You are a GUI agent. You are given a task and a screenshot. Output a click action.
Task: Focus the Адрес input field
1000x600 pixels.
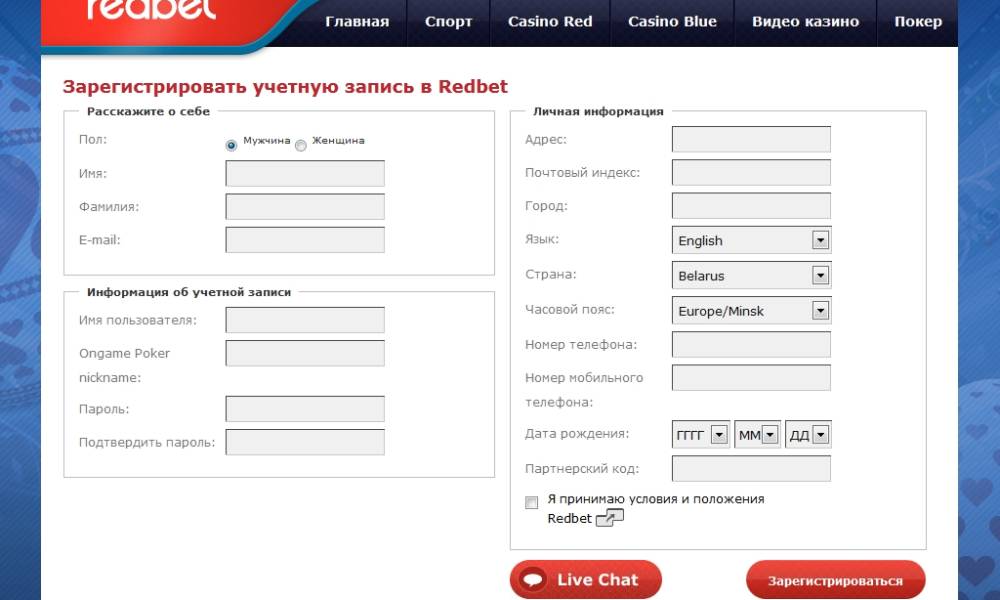[751, 139]
